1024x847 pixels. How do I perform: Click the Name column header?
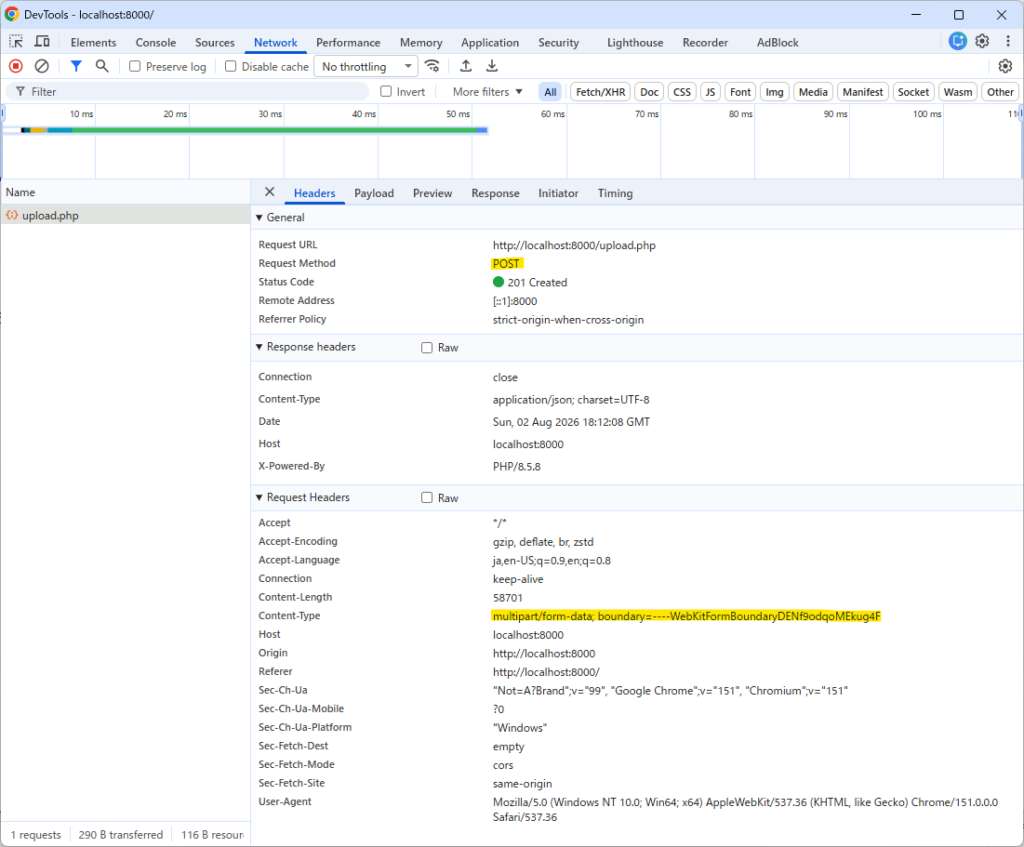click(125, 192)
